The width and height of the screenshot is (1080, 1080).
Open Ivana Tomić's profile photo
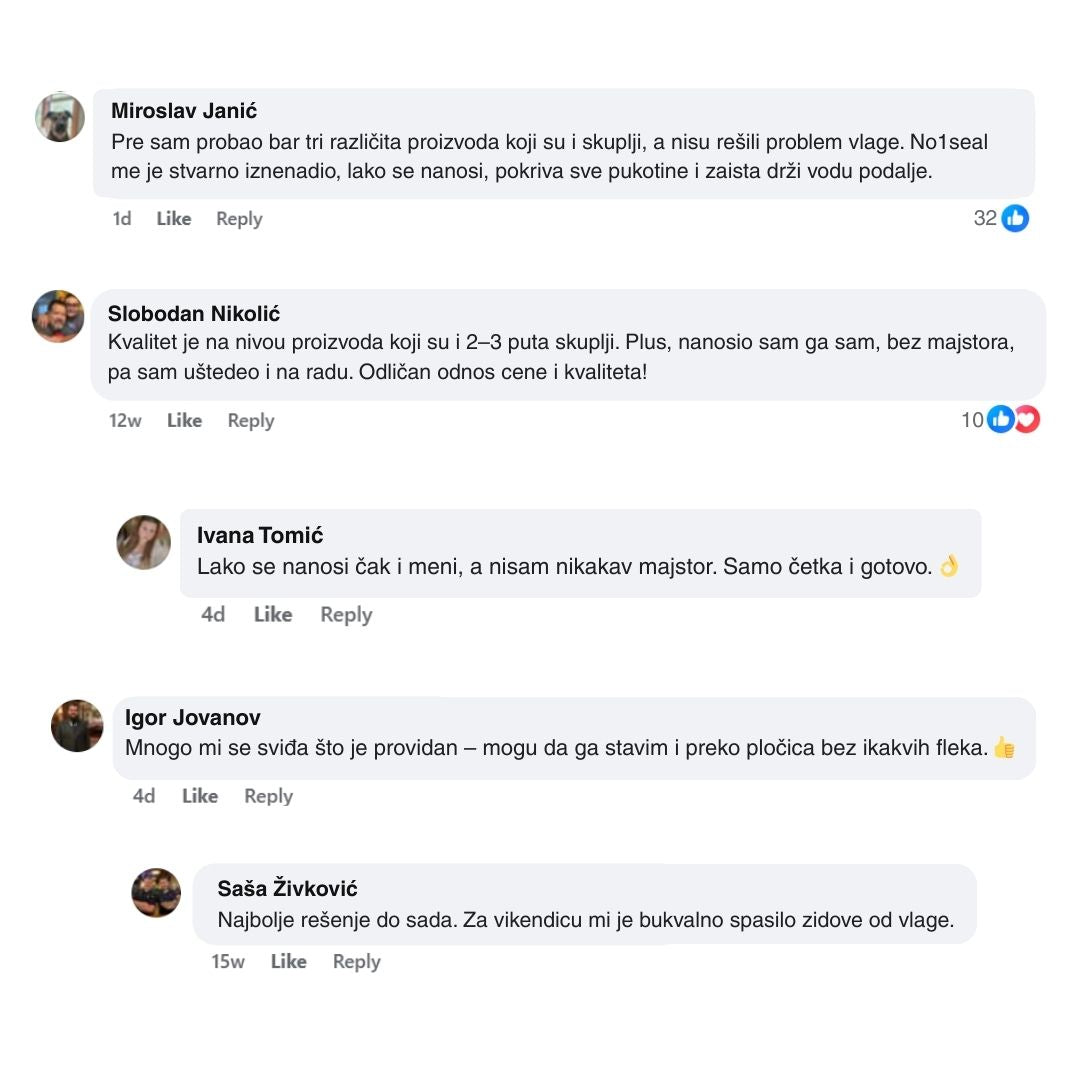tap(144, 542)
